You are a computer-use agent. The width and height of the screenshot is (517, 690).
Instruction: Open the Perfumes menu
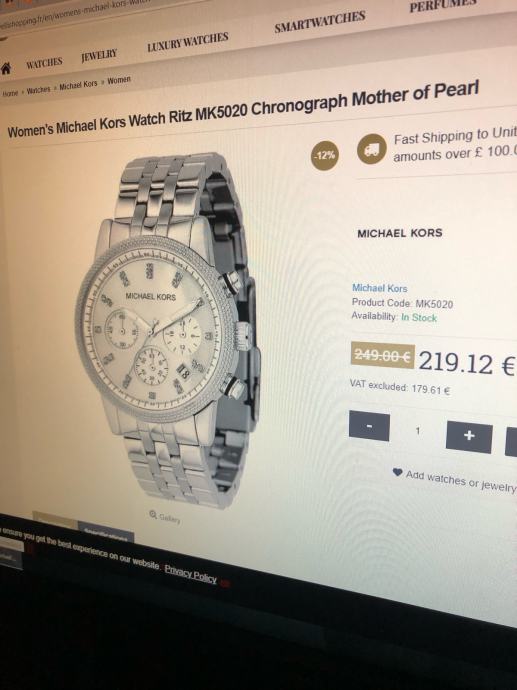click(443, 5)
